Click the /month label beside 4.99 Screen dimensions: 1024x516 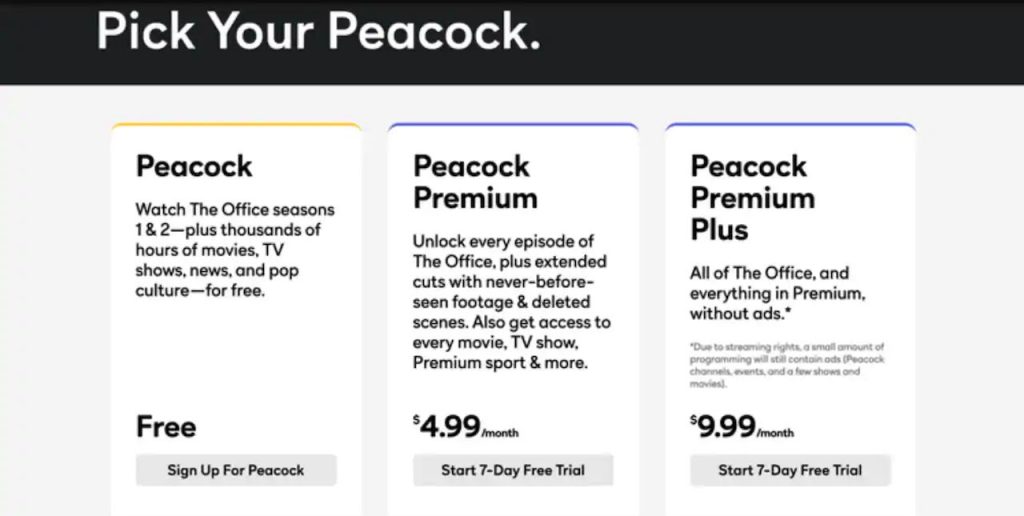(x=500, y=433)
